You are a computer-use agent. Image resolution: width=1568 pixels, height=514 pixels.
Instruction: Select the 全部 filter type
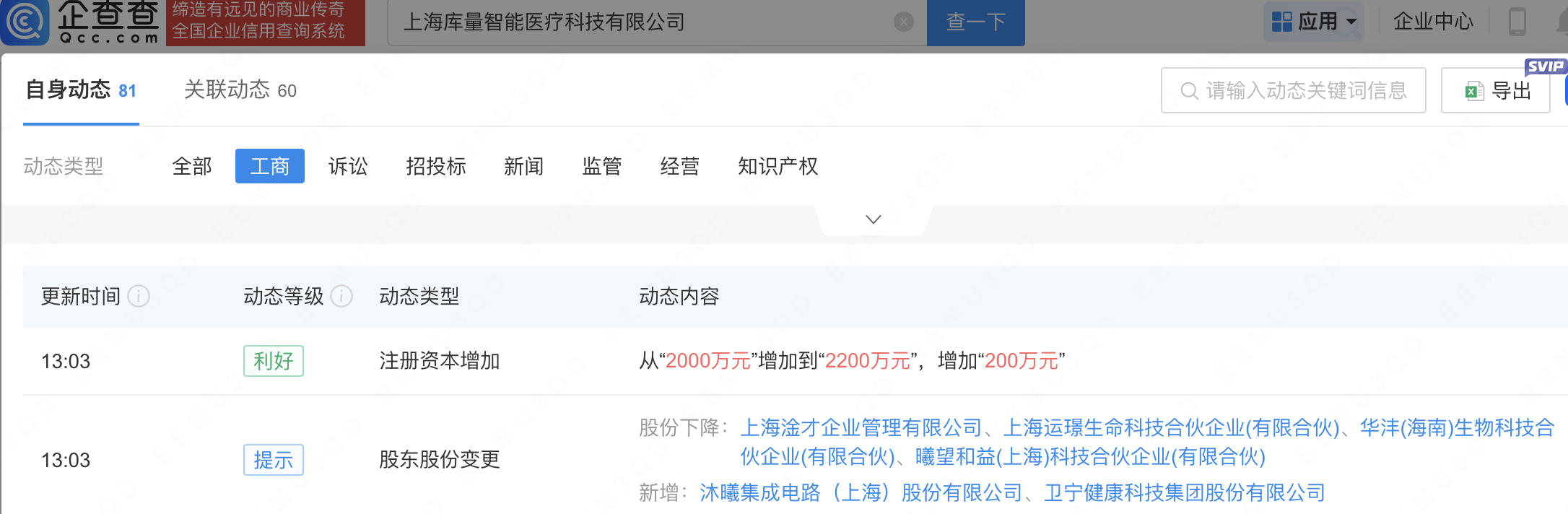coord(192,167)
